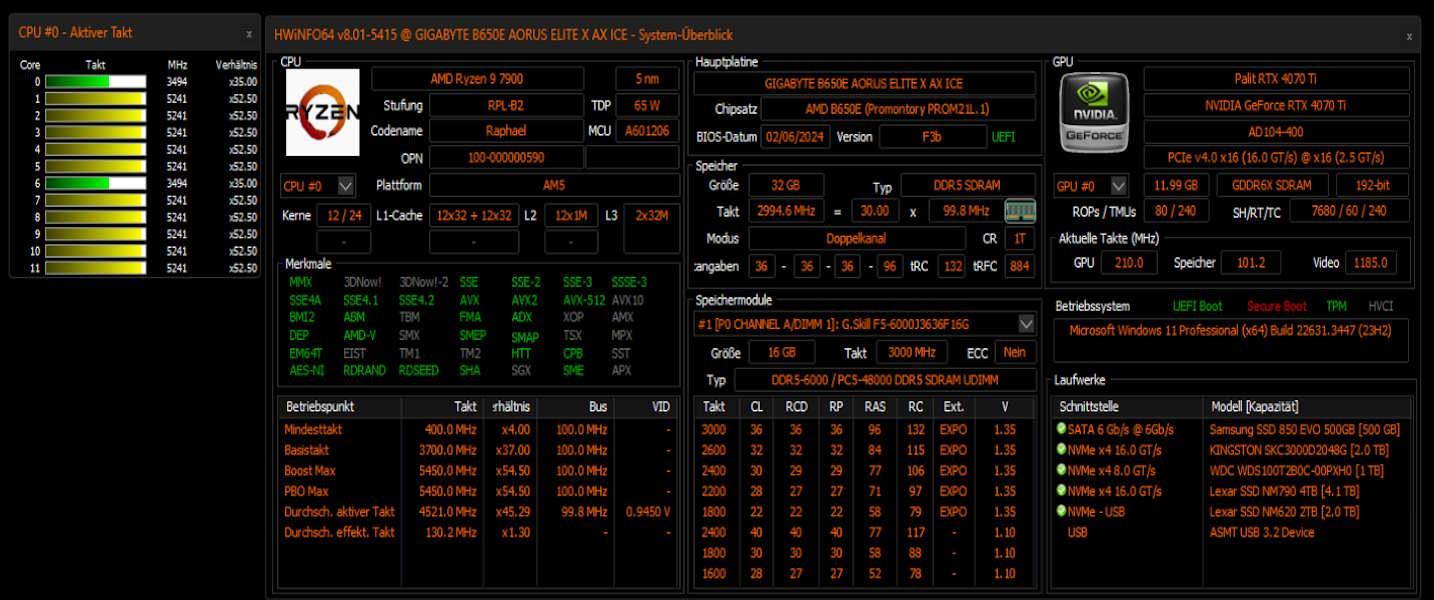Viewport: 1434px width, 600px height.
Task: Select the 'DDR5 SDRAM' memory type field
Action: [x=967, y=185]
